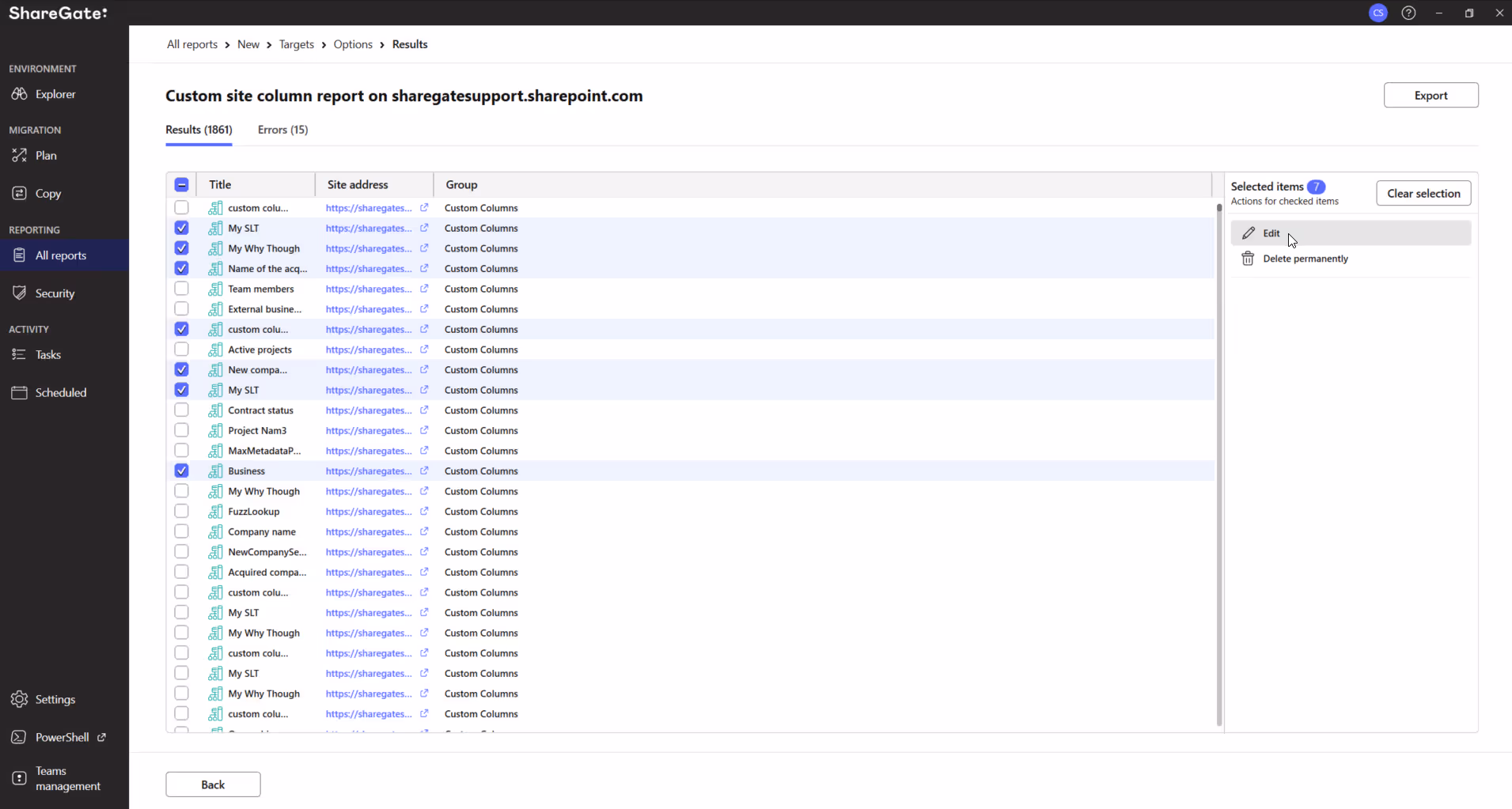Viewport: 1512px width, 809px height.
Task: Click Delete permanently action
Action: 1351,259
